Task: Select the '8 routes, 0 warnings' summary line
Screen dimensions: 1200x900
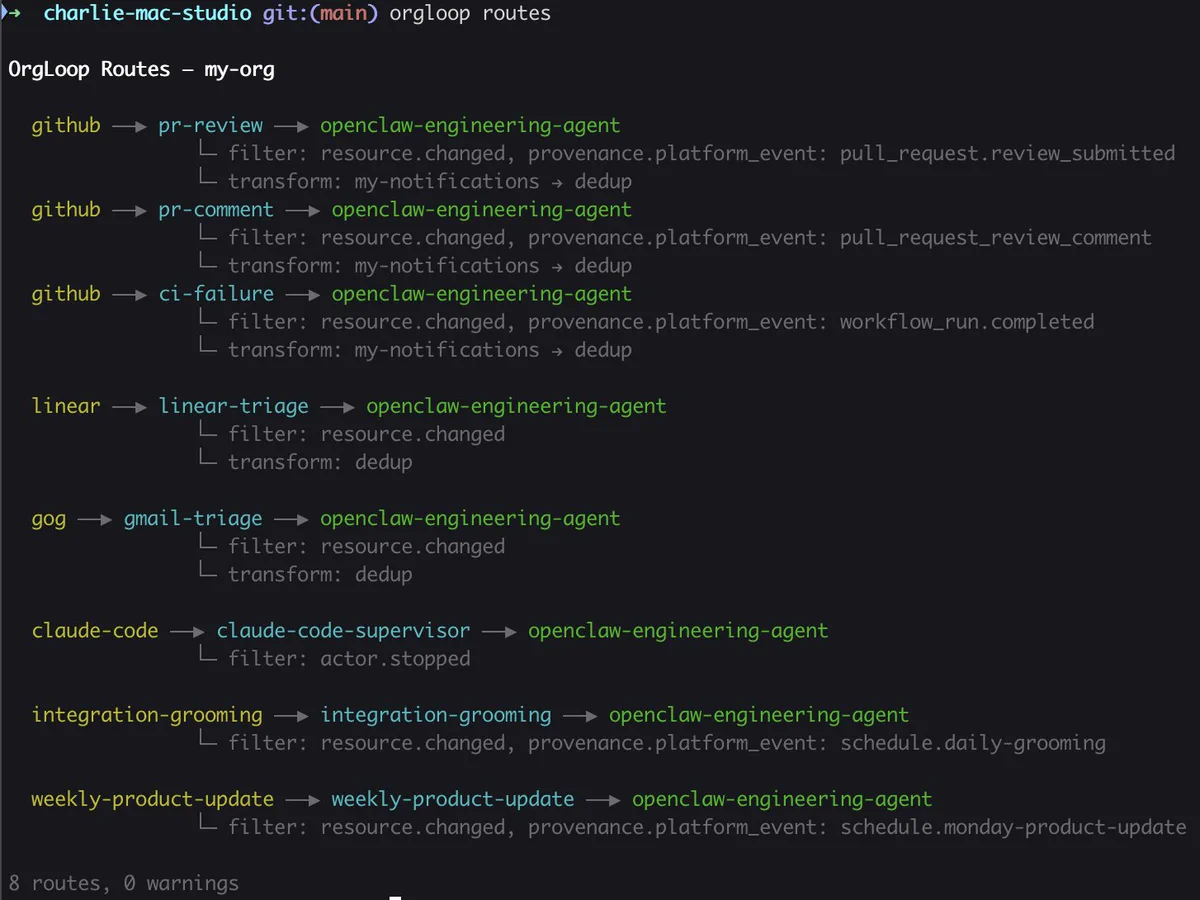Action: coord(124,883)
